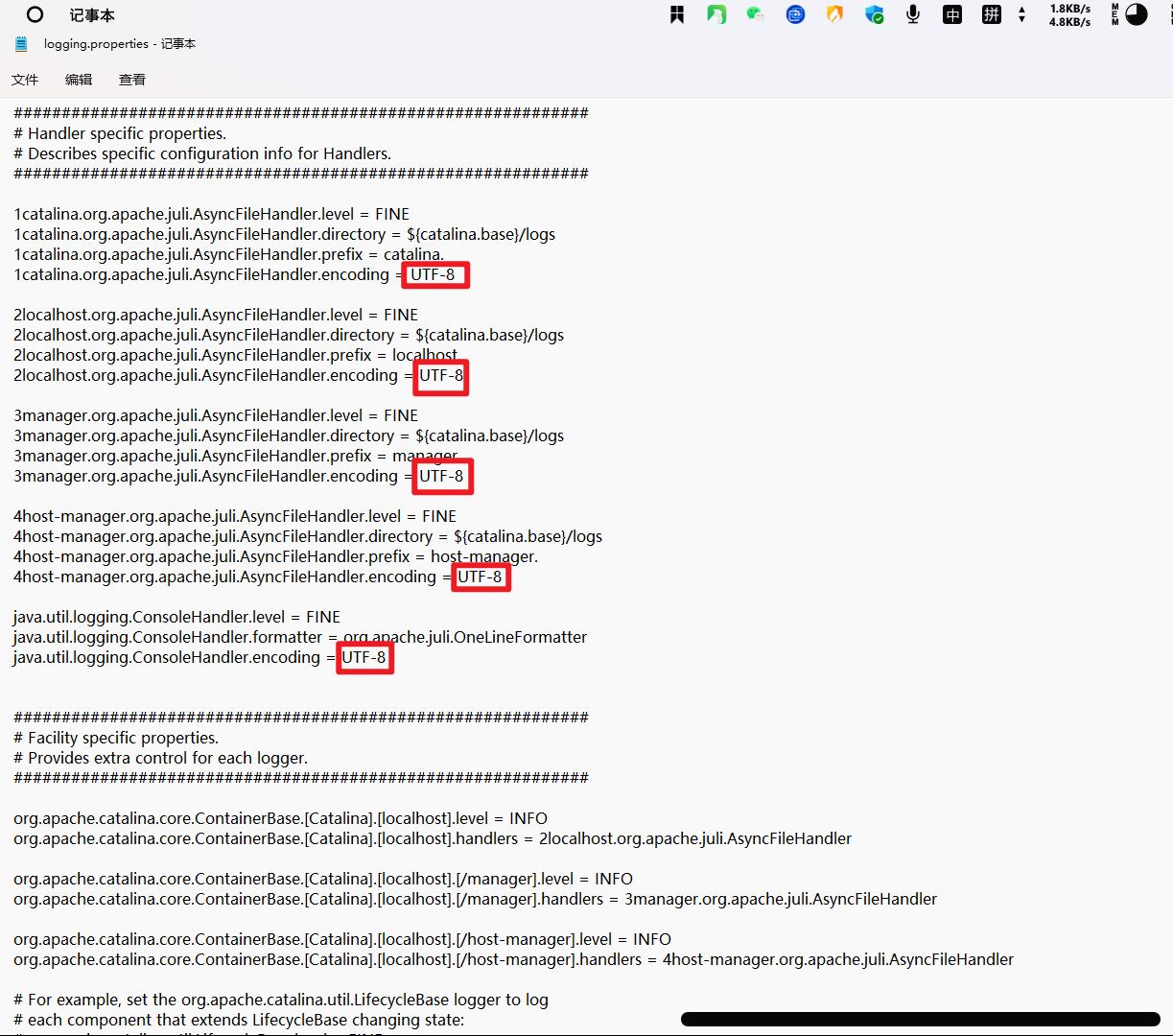The image size is (1173, 1036).
Task: Click UTF-8 value on 2localhost encoding line
Action: 441,375
